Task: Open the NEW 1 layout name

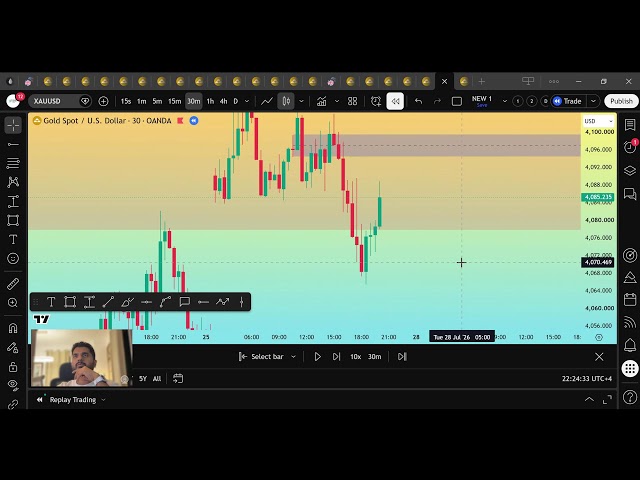Action: 482,101
